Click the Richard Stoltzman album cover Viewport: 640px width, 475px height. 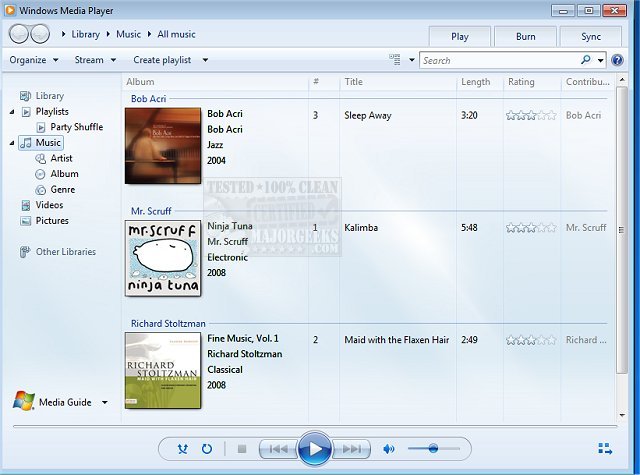163,371
